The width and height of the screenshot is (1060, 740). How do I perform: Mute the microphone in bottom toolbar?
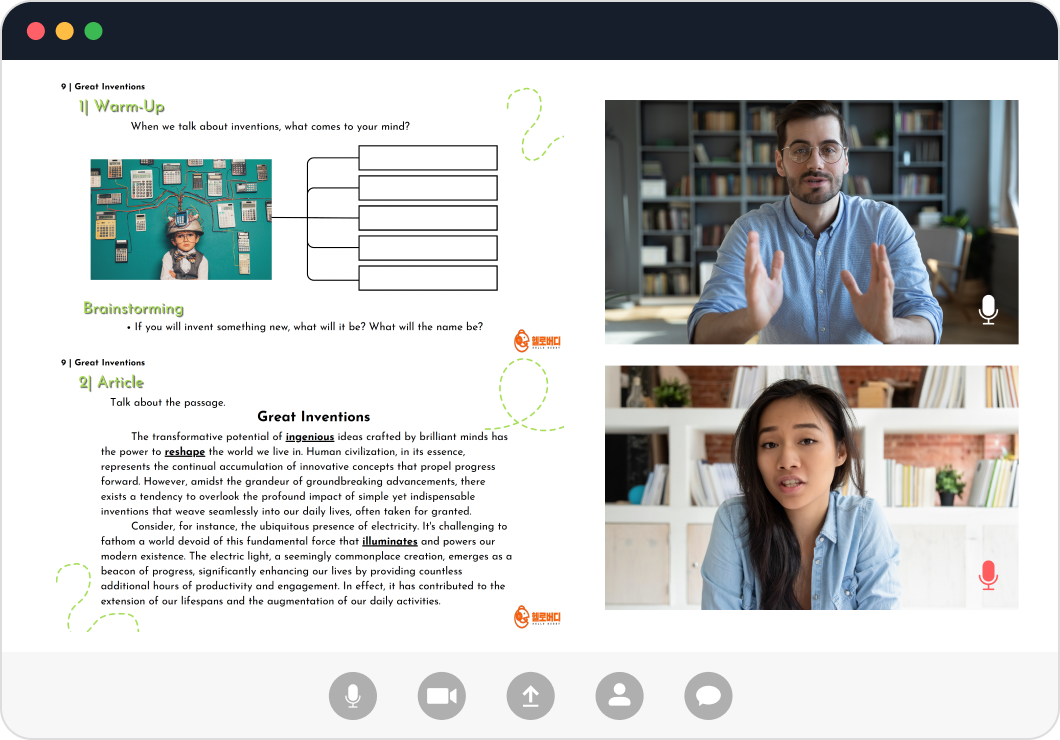coord(353,696)
